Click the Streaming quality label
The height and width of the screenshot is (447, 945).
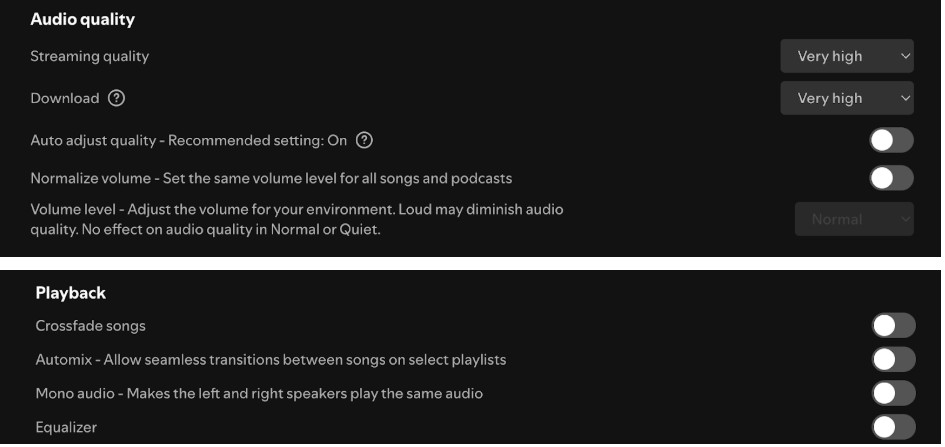tap(89, 56)
